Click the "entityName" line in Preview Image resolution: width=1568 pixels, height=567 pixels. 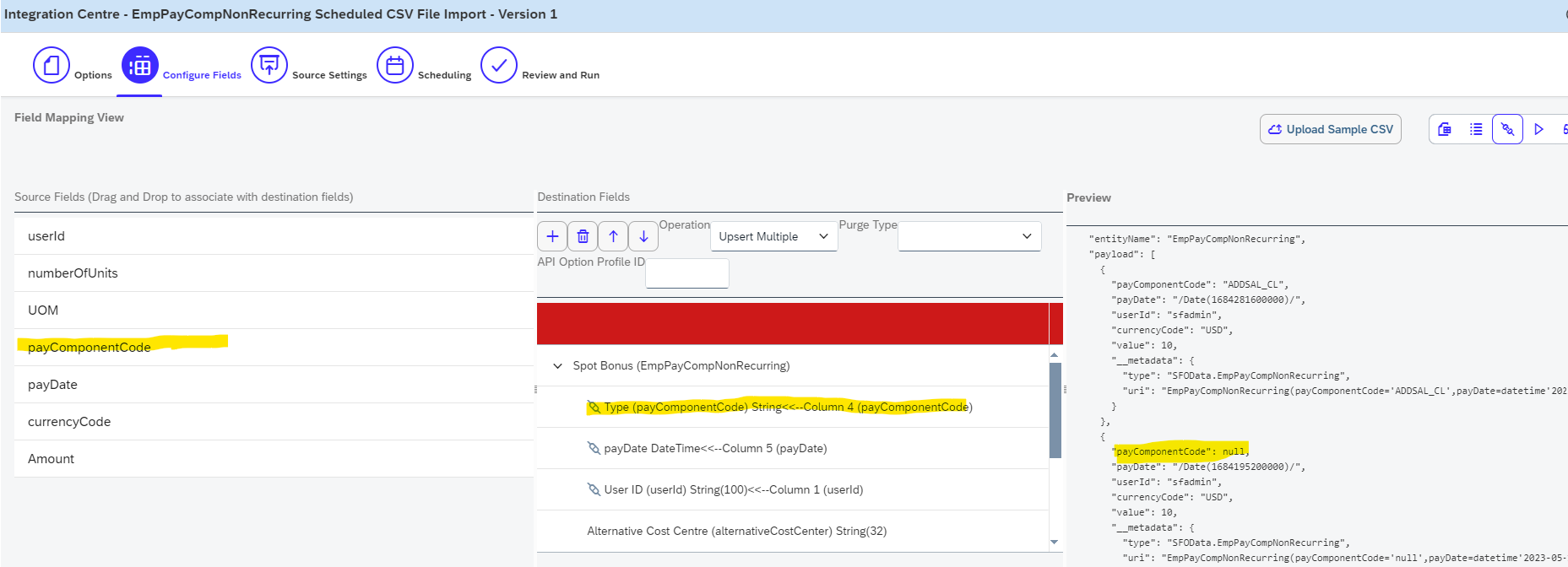click(x=1197, y=239)
